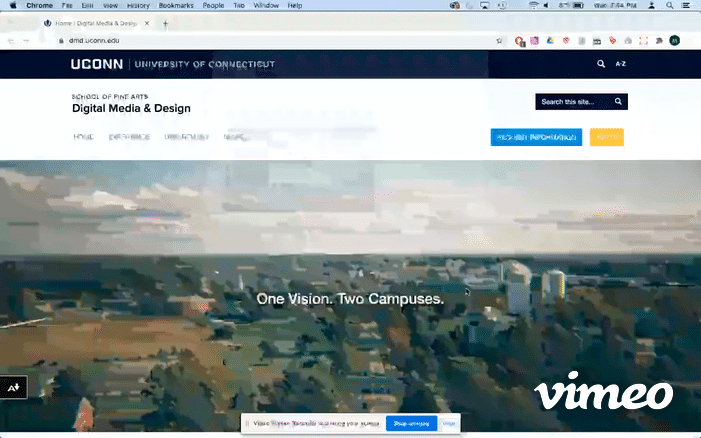
Task: Click the Vimeo logo on video
Action: point(604,390)
